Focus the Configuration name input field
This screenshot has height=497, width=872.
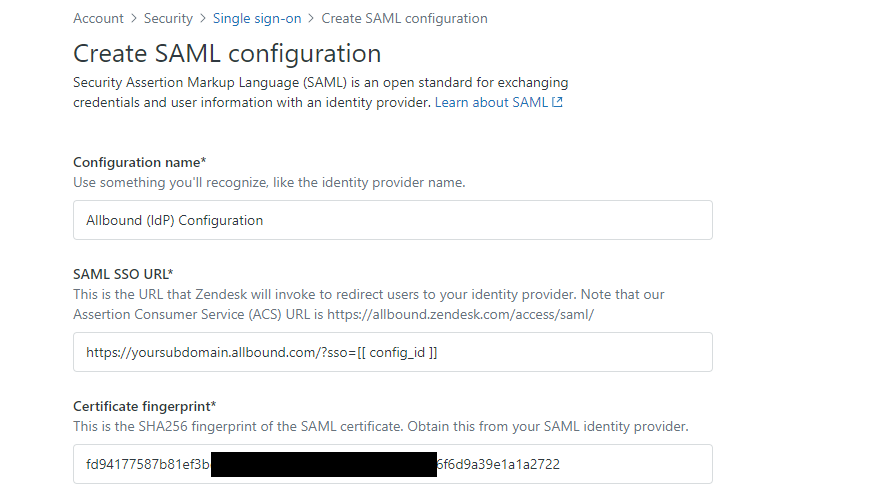coord(393,220)
